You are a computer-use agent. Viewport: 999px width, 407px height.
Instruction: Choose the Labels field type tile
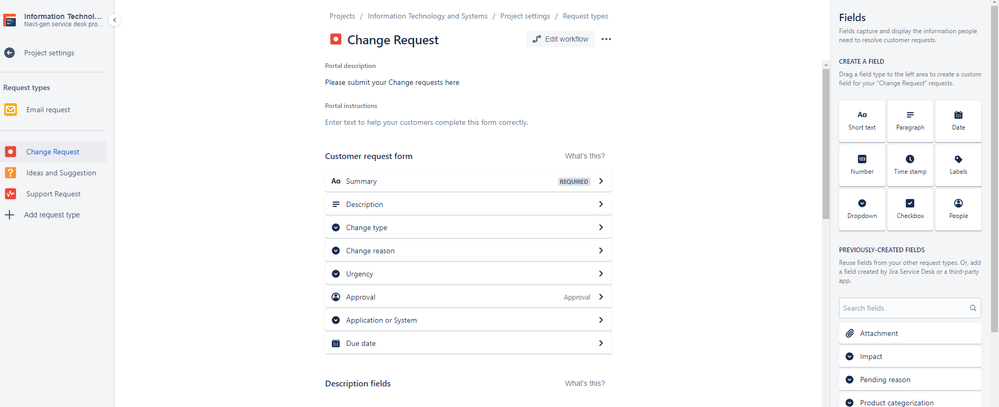click(x=958, y=165)
